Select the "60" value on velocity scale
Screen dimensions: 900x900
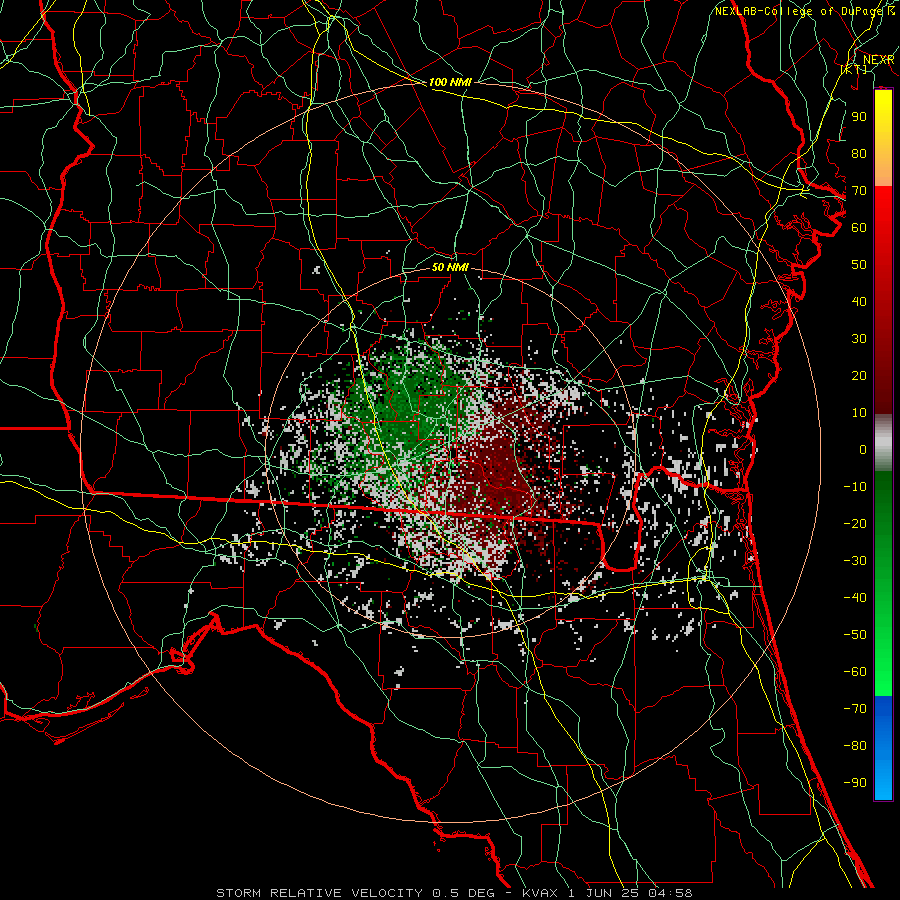tap(859, 227)
